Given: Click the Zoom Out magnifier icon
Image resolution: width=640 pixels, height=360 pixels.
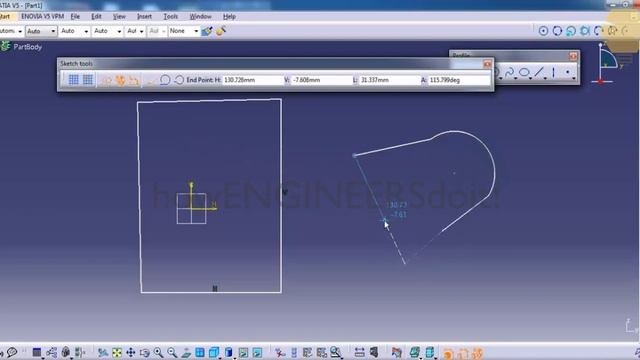Looking at the screenshot, I should [x=172, y=352].
